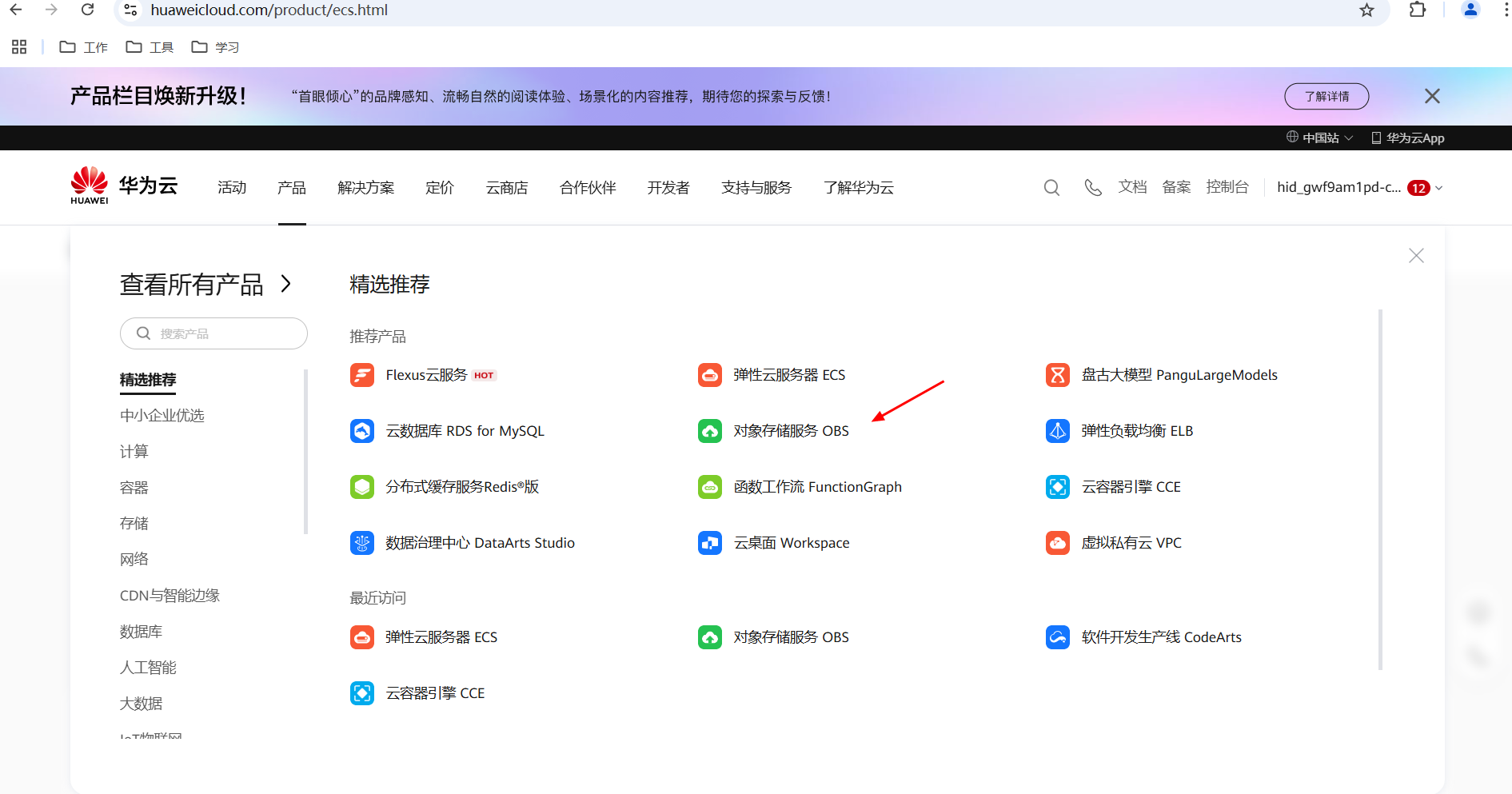
Task: Select the 容器 product category
Action: [x=134, y=488]
